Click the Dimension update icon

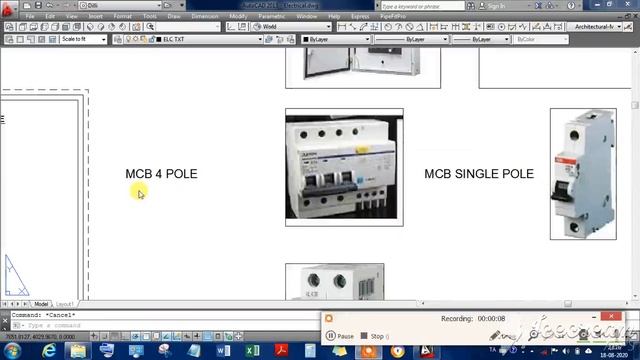point(558,27)
